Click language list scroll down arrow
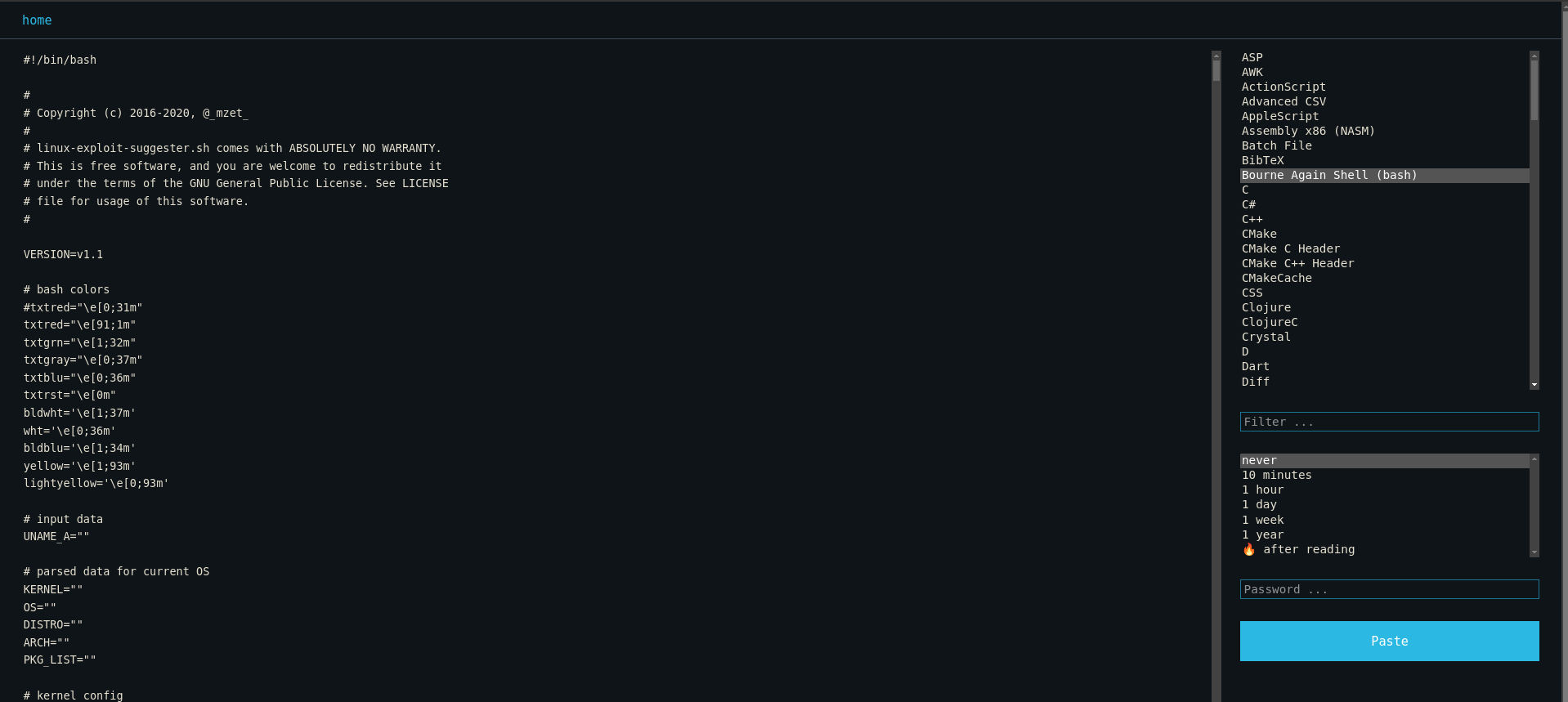This screenshot has width=1568, height=702. (1534, 384)
